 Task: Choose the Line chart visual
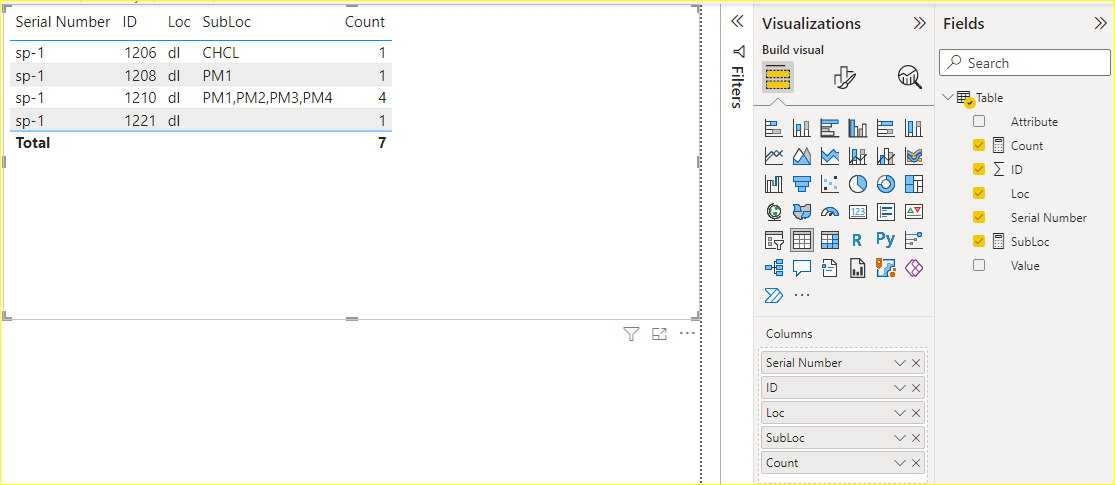click(x=774, y=156)
